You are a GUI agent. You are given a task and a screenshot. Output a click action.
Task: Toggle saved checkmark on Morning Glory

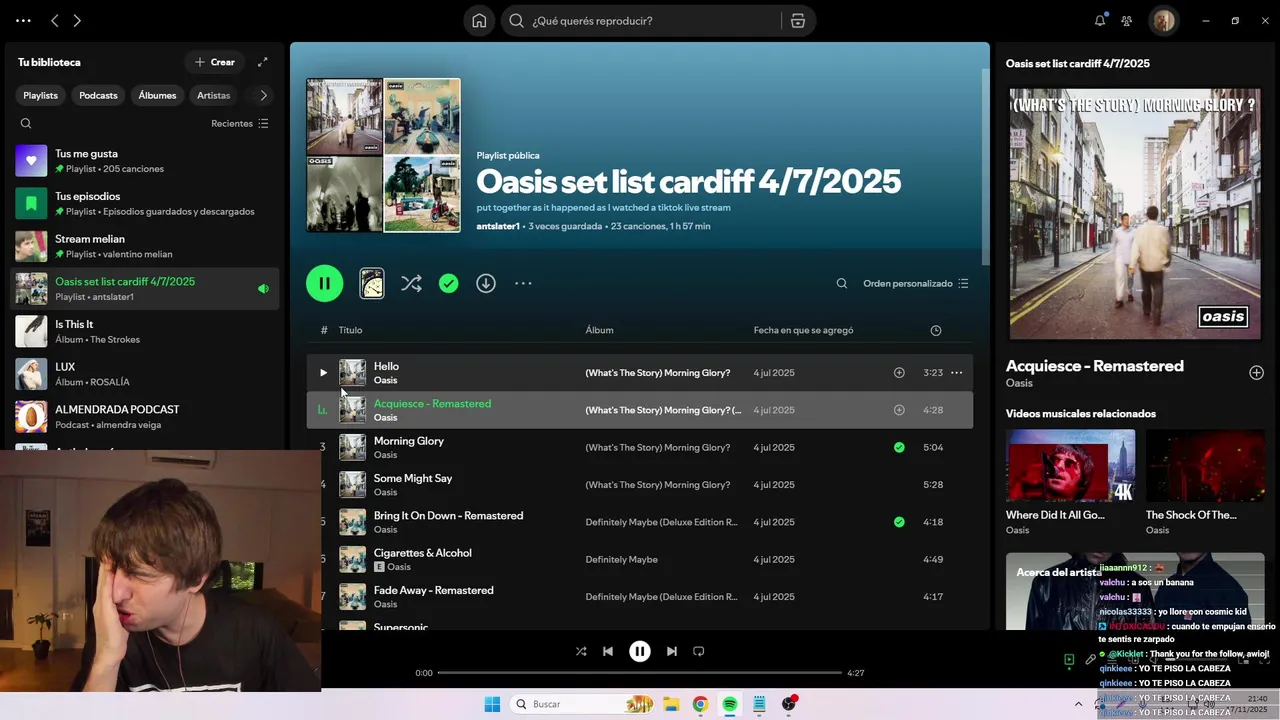coord(899,448)
